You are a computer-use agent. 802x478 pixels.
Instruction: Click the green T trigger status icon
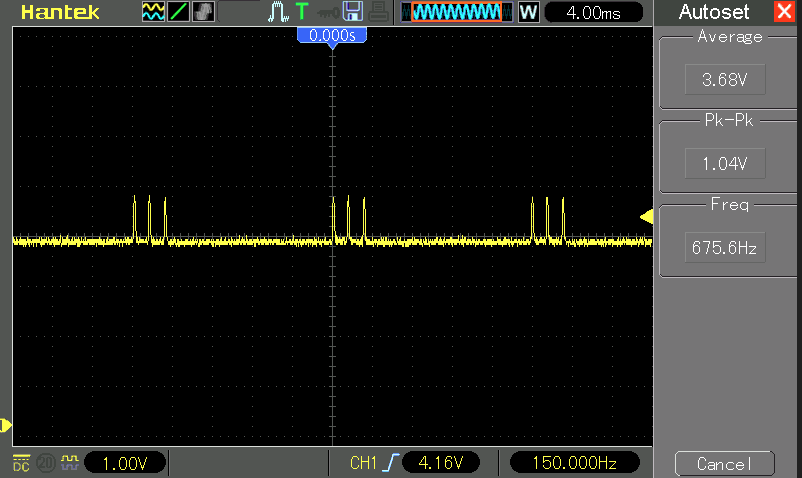[302, 12]
